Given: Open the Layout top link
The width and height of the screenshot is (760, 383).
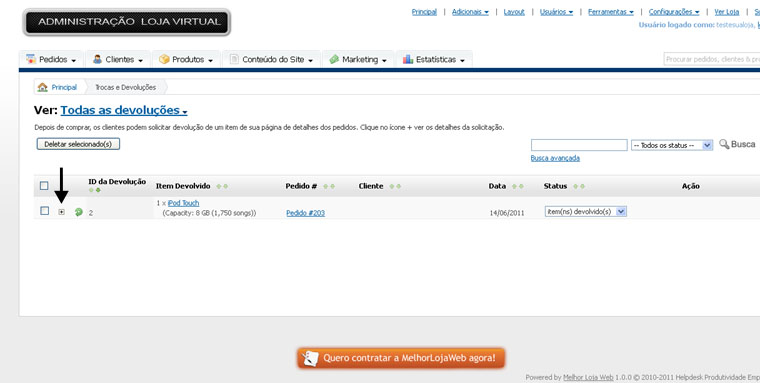Looking at the screenshot, I should pyautogui.click(x=514, y=12).
